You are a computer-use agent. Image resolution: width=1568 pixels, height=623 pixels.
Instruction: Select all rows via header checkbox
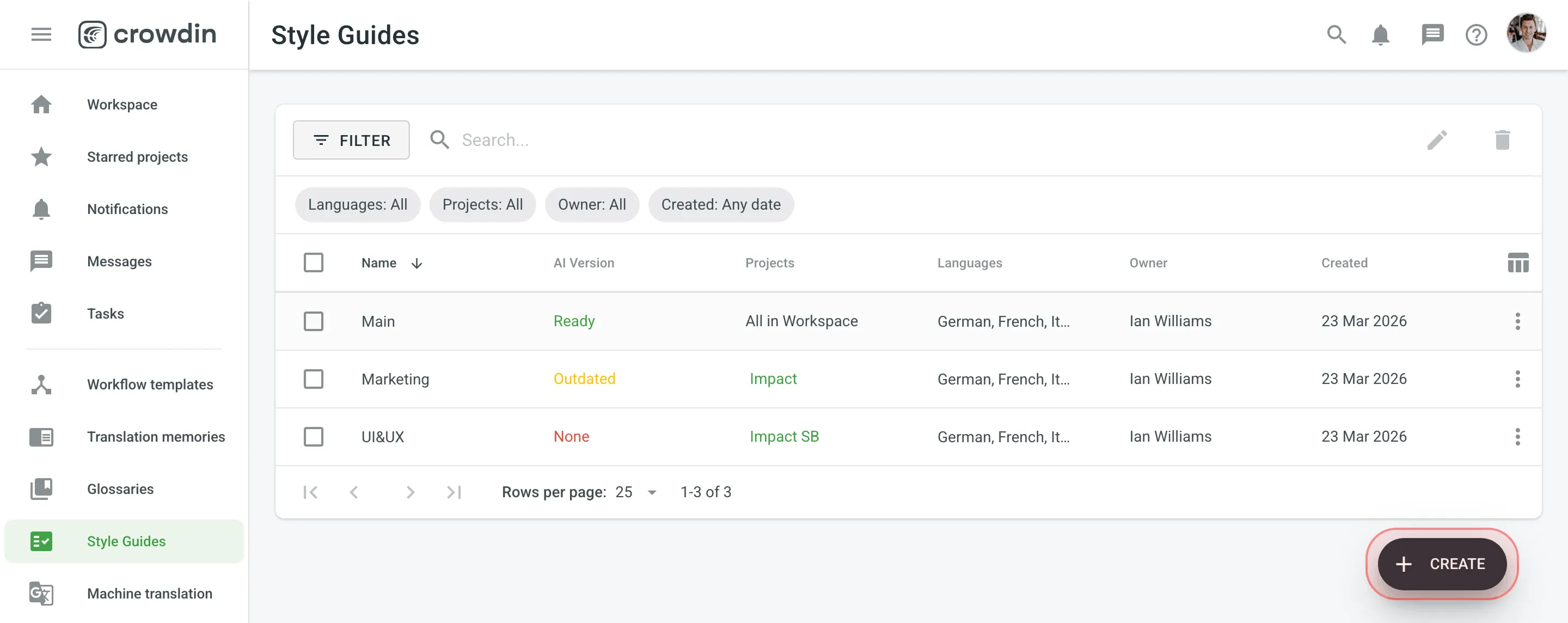click(314, 262)
